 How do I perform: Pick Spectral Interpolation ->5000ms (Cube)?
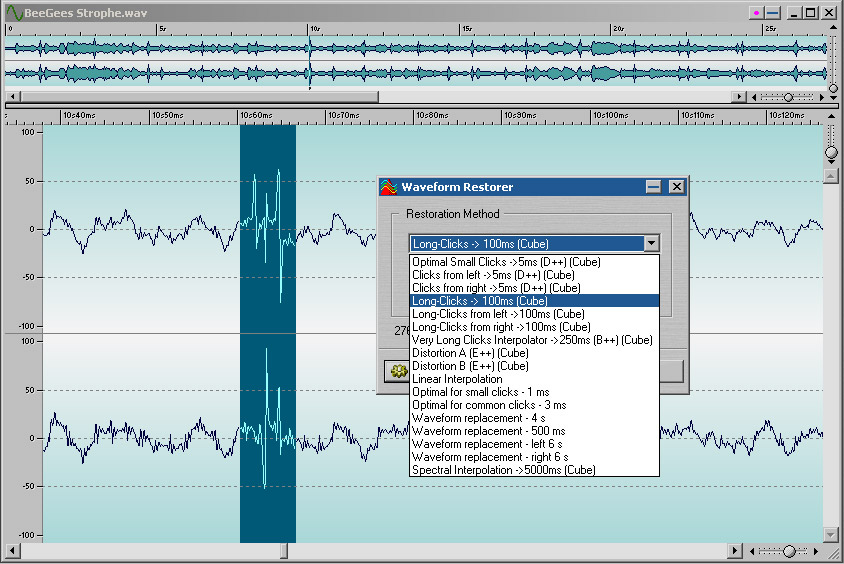504,470
